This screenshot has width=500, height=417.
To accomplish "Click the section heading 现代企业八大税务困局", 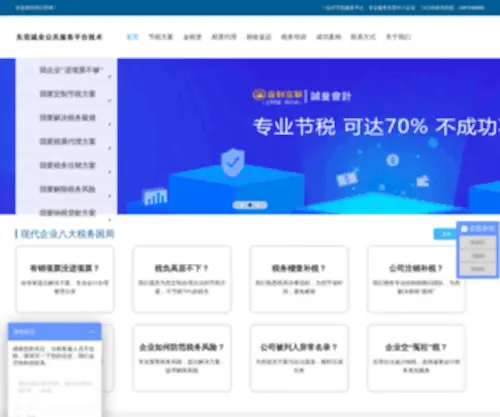I will coord(68,234).
